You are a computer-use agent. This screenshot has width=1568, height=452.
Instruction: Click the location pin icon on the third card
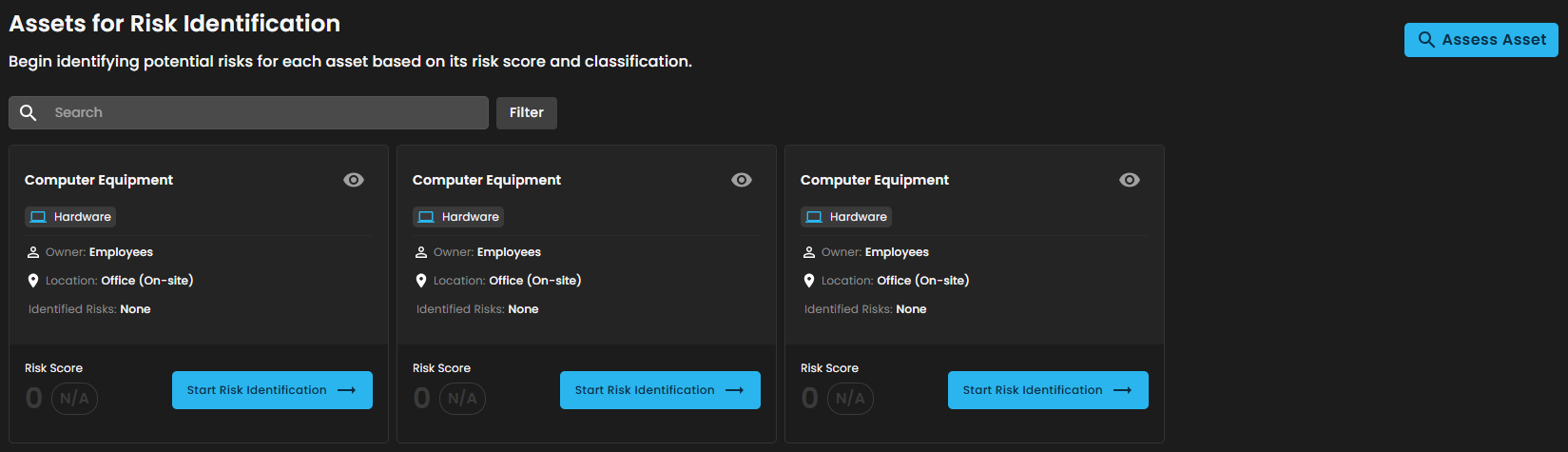coord(809,281)
